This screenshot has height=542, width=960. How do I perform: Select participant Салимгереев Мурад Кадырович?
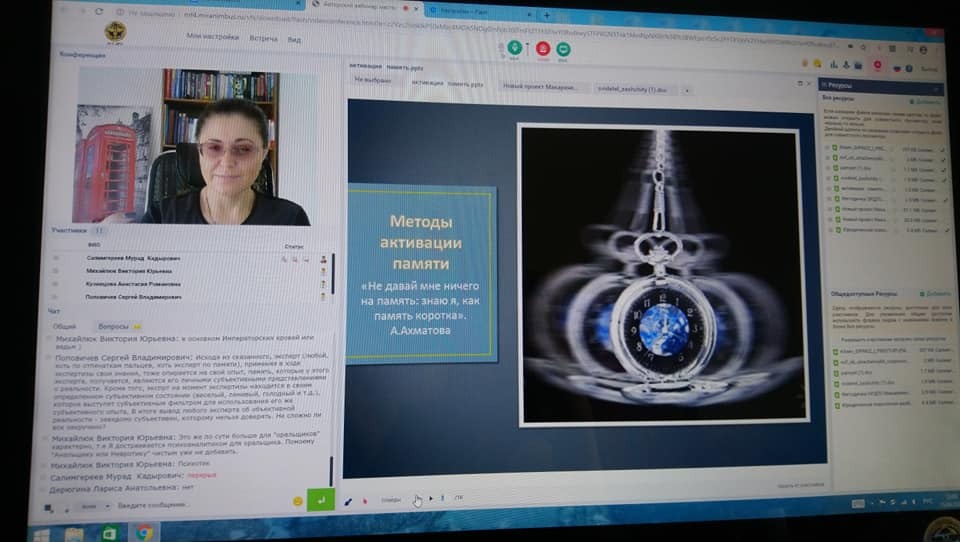click(133, 258)
